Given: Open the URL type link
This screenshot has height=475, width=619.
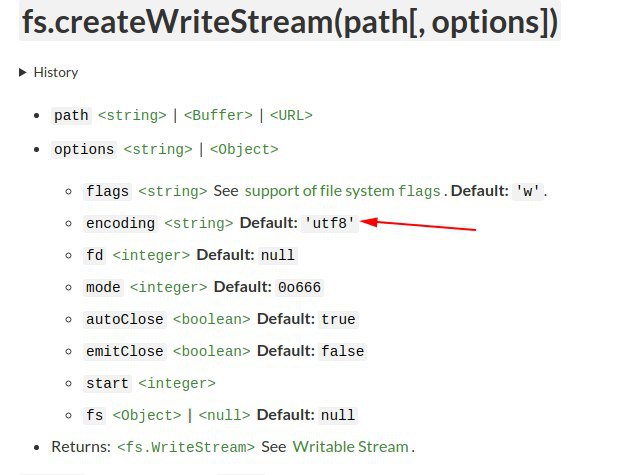Looking at the screenshot, I should (291, 115).
